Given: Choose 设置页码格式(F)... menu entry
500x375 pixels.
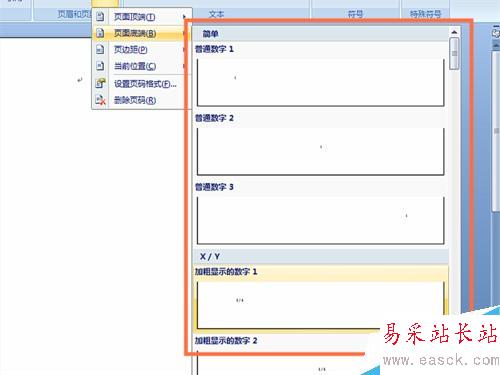Looking at the screenshot, I should 142,84.
